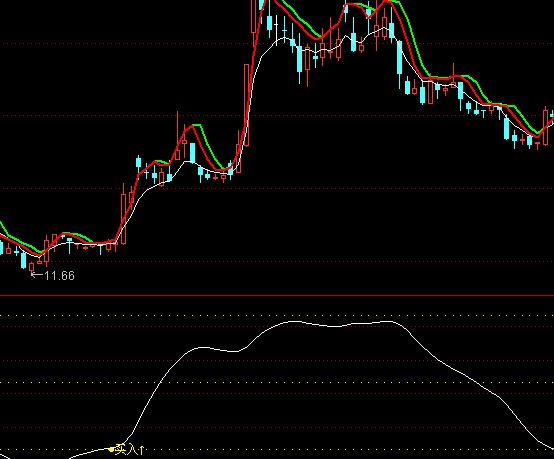Click the bottom yellow dotted line beside the 买入 signal
This screenshot has width=554, height=459.
(x=277, y=450)
